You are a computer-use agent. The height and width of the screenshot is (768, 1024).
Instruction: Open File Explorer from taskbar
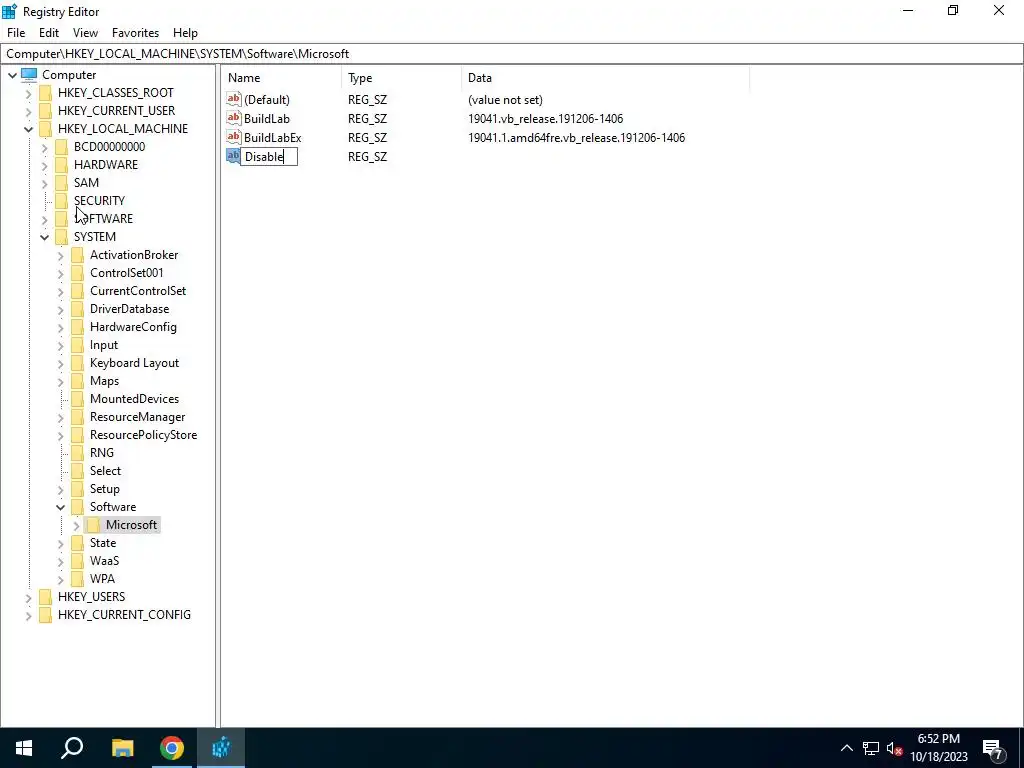click(122, 748)
